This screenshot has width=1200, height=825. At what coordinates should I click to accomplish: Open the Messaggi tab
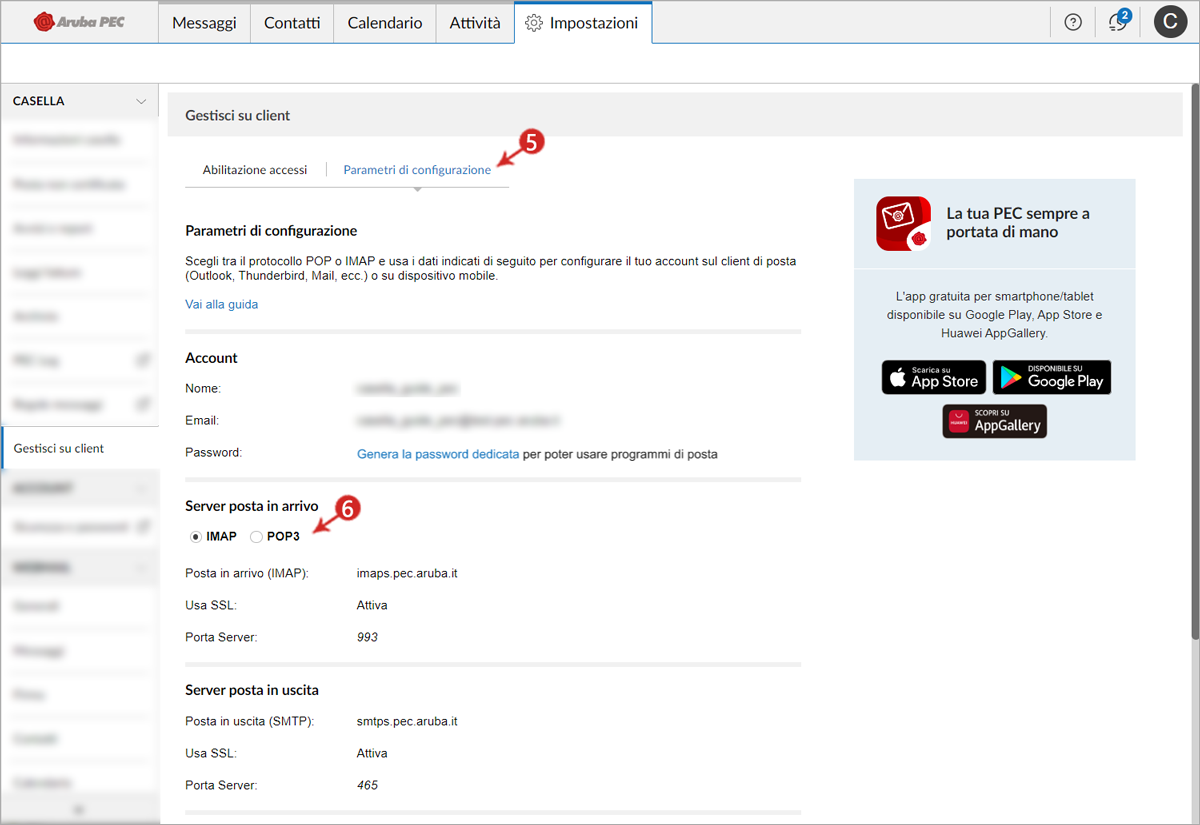[x=204, y=23]
